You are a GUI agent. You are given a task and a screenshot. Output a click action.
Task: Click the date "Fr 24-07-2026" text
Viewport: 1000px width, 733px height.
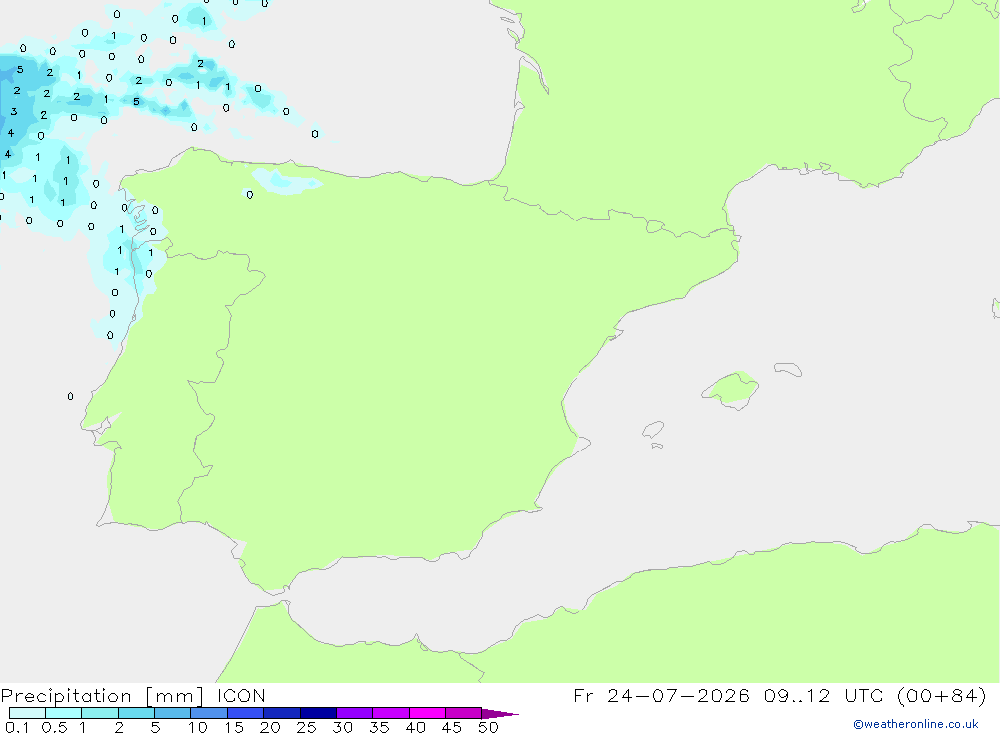pyautogui.click(x=661, y=695)
